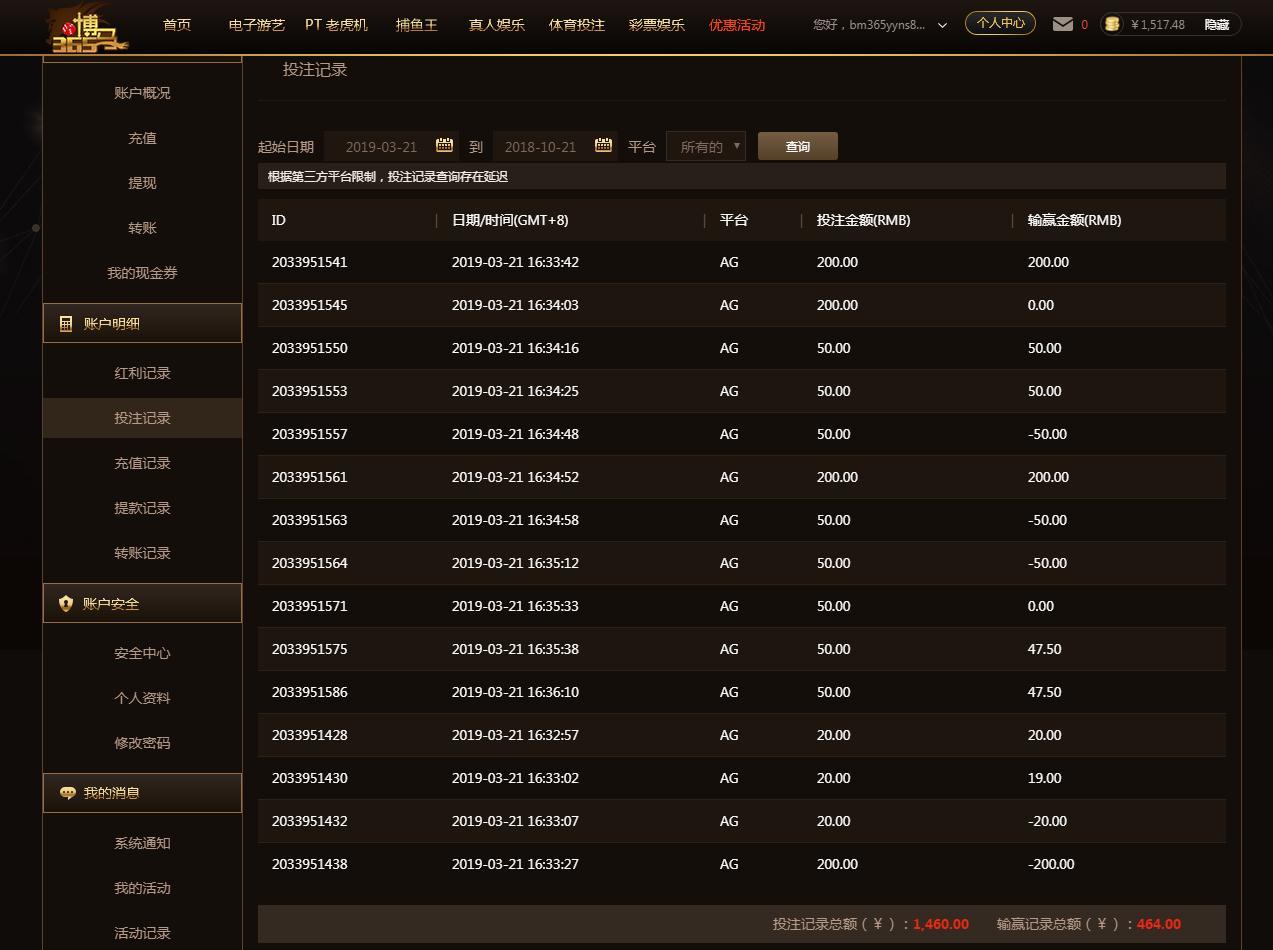
Task: Open 彩票娱乐 in the top navigation
Action: tap(657, 25)
